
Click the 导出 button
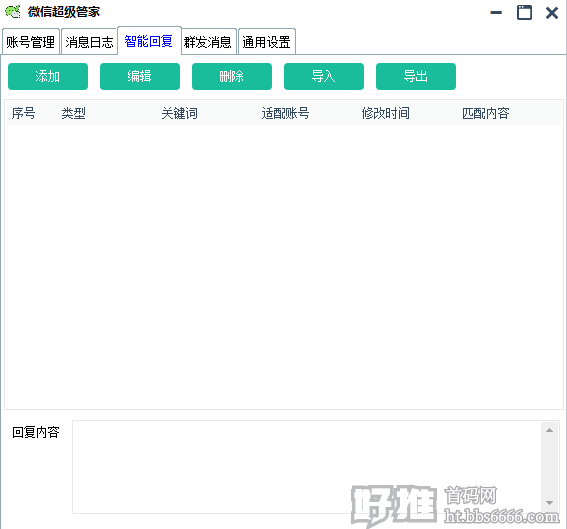pyautogui.click(x=416, y=76)
